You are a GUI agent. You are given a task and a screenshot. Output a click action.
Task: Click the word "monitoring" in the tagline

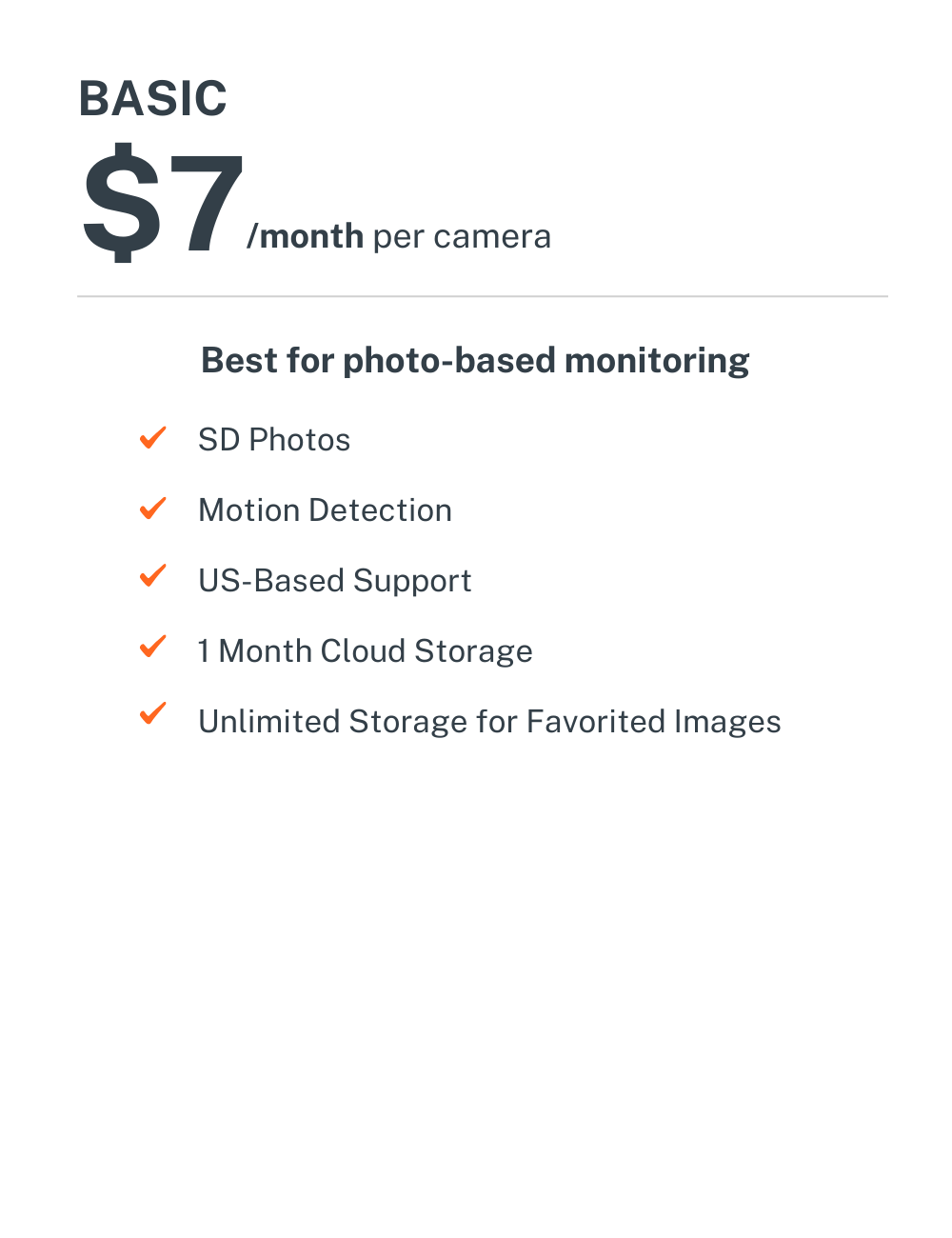coord(657,361)
